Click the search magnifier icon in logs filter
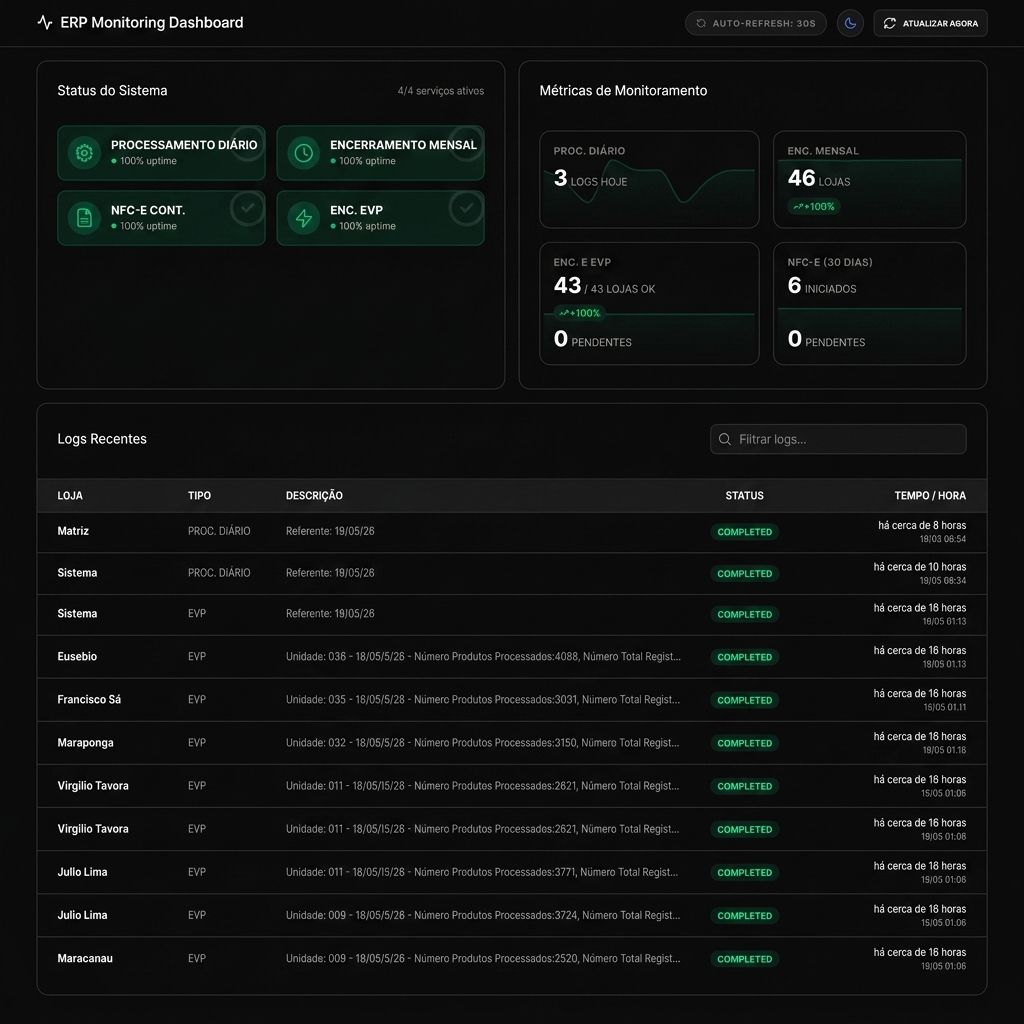Image resolution: width=1024 pixels, height=1024 pixels. [724, 440]
